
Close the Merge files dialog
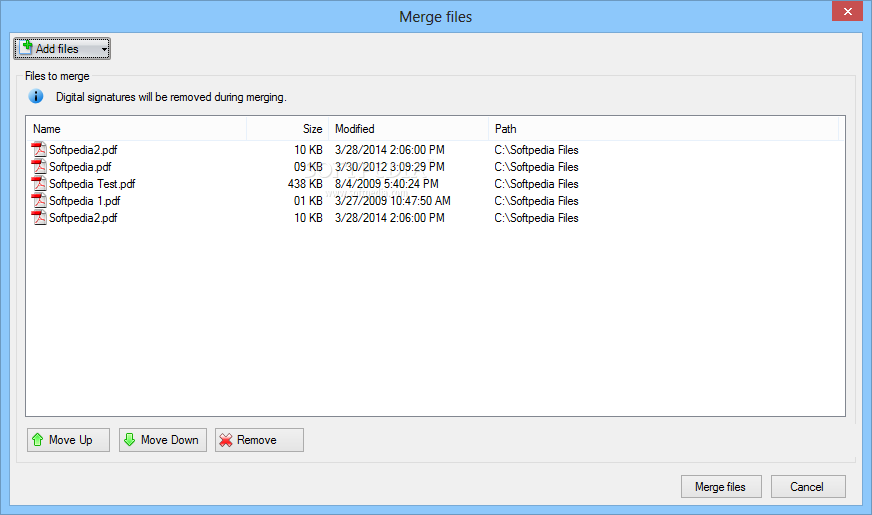tap(848, 12)
